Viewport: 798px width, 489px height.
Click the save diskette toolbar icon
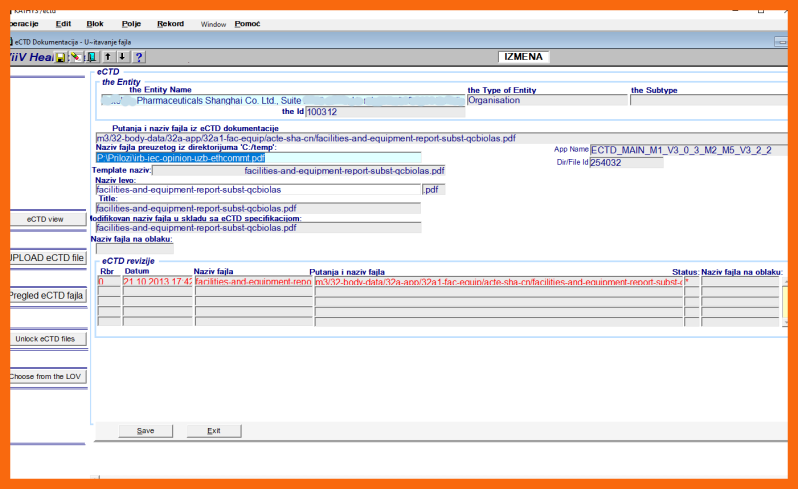coord(61,58)
